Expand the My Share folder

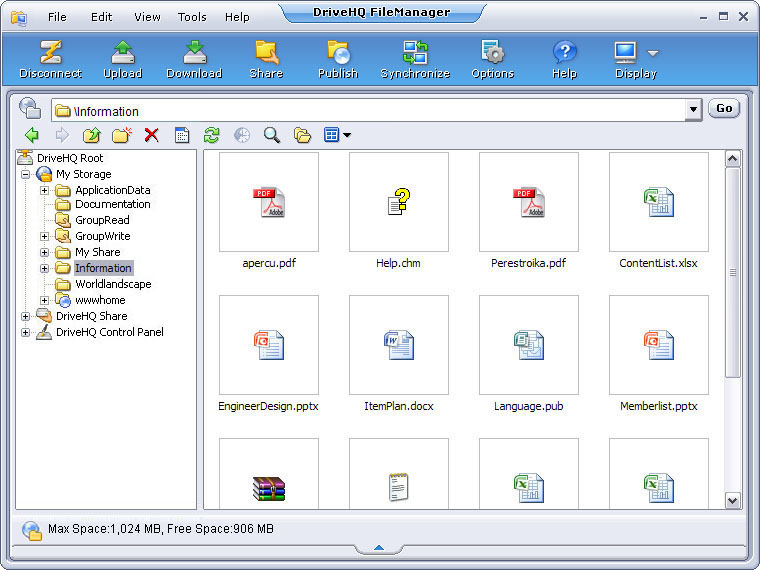click(x=44, y=253)
